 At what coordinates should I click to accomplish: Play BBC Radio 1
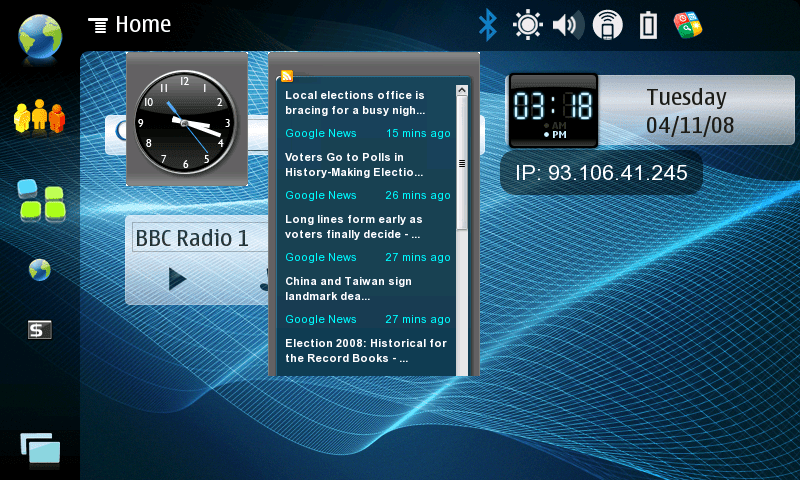pyautogui.click(x=177, y=279)
